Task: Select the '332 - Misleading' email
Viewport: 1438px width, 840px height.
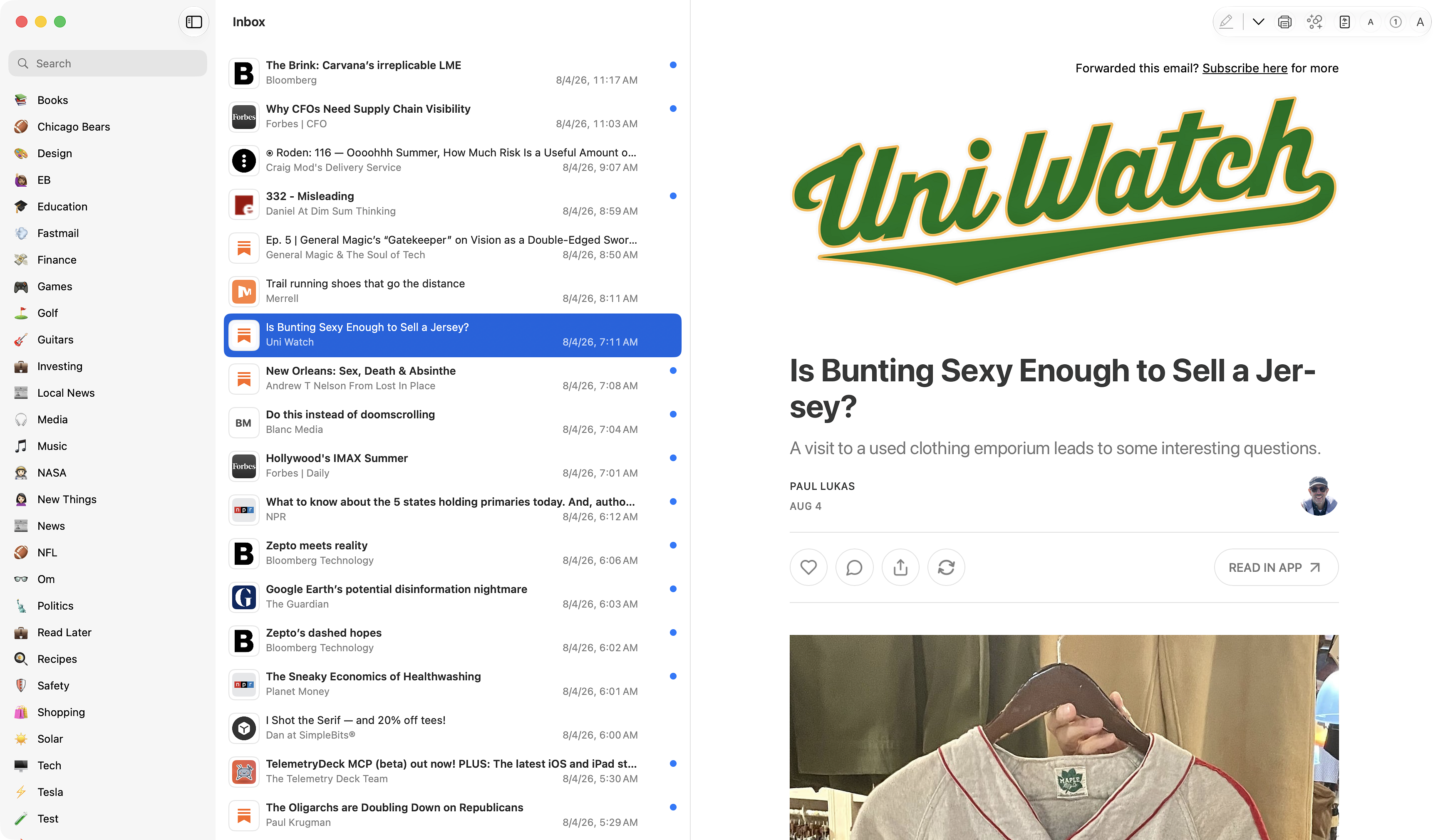Action: pyautogui.click(x=453, y=204)
